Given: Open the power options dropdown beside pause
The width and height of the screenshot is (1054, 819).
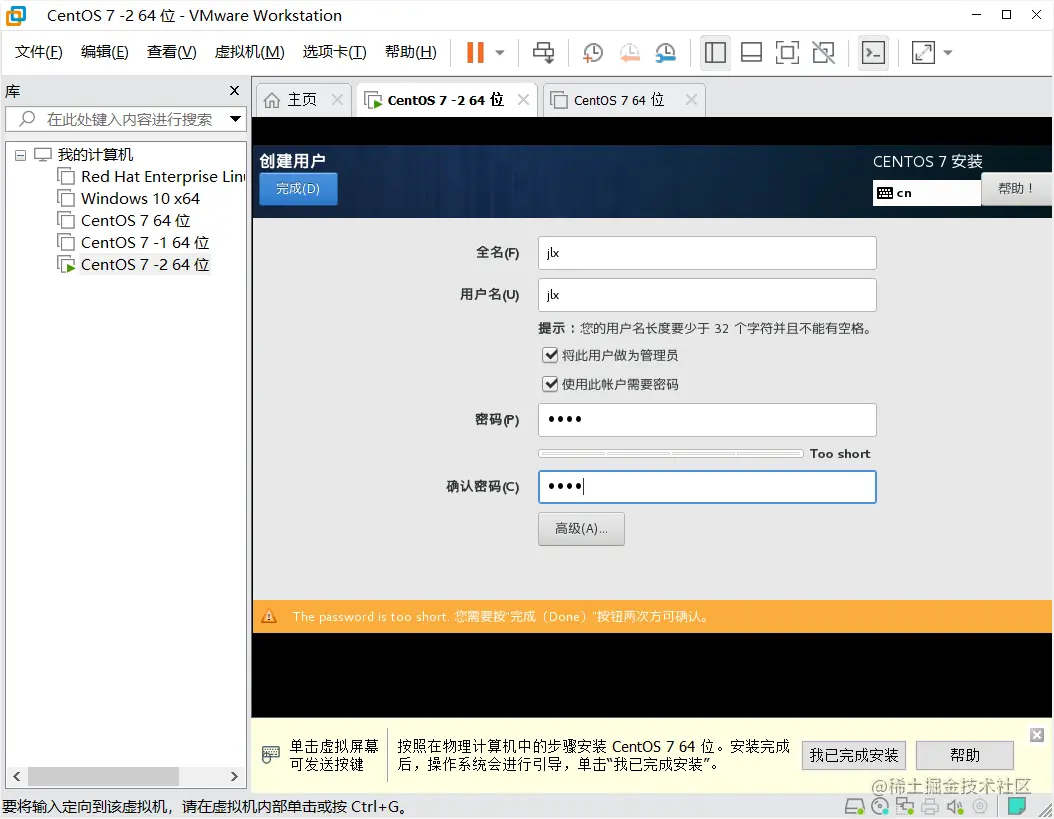Looking at the screenshot, I should [499, 52].
